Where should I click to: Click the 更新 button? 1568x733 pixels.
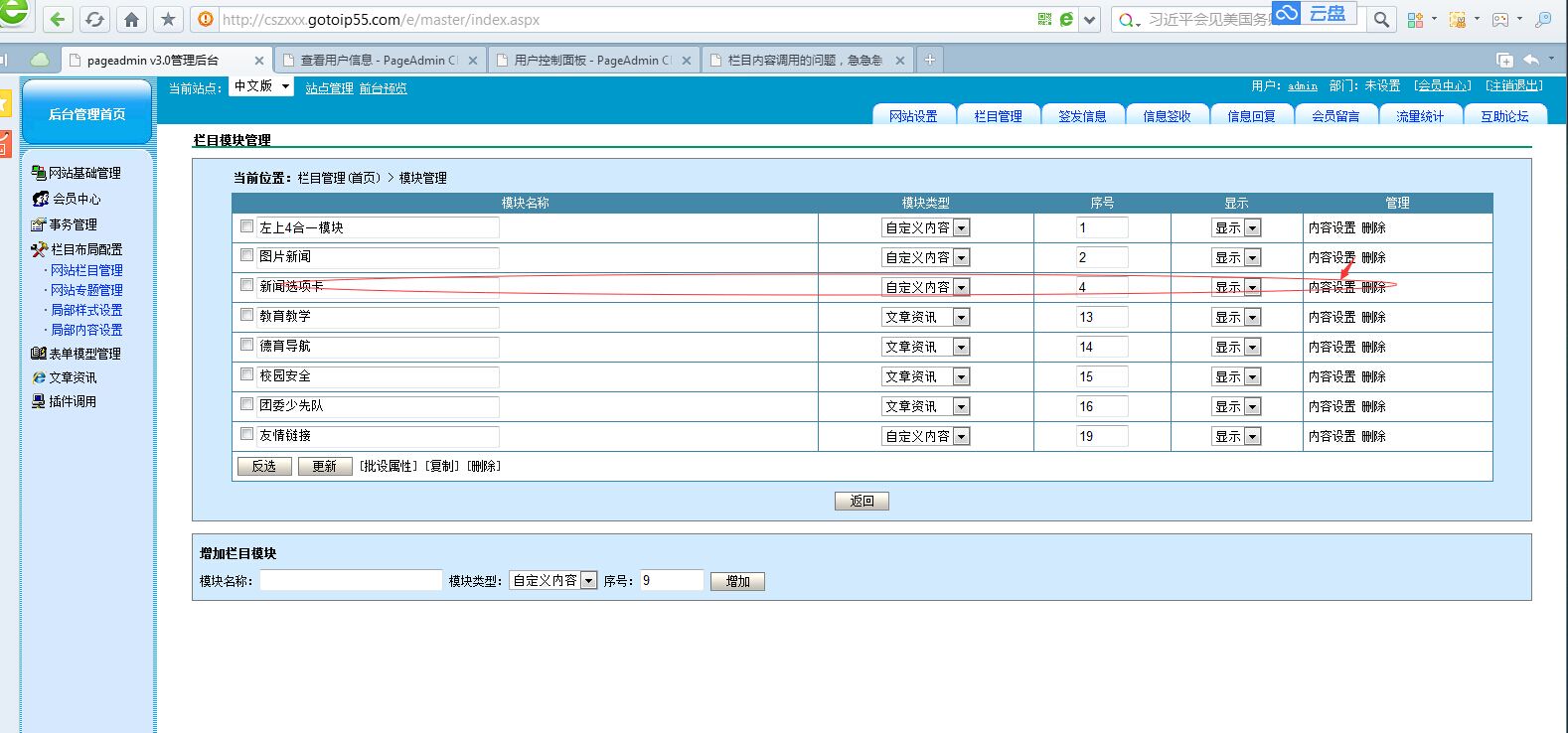(x=325, y=466)
